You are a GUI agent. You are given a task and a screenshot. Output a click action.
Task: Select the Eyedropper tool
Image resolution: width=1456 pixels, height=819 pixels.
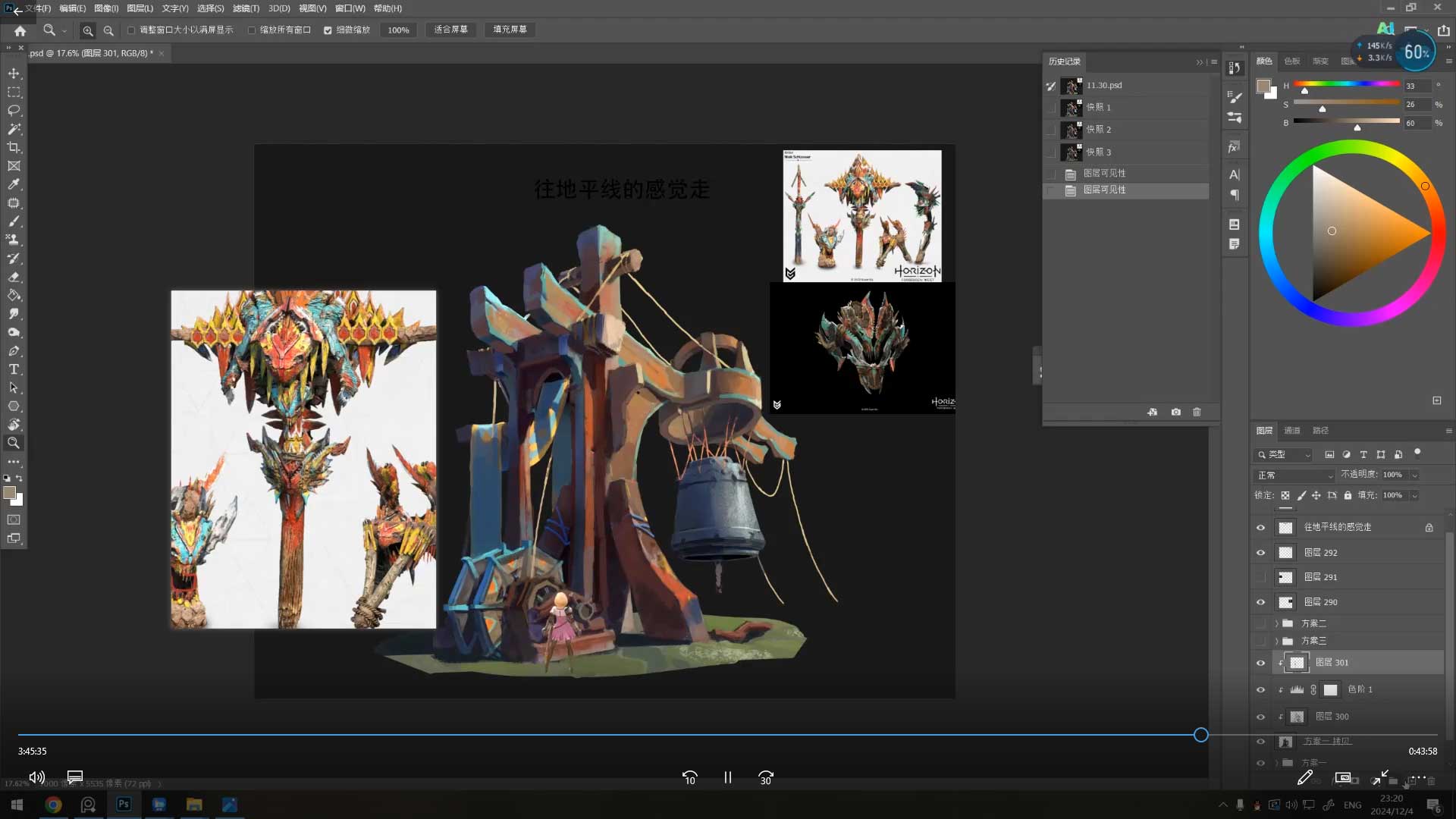pos(14,184)
